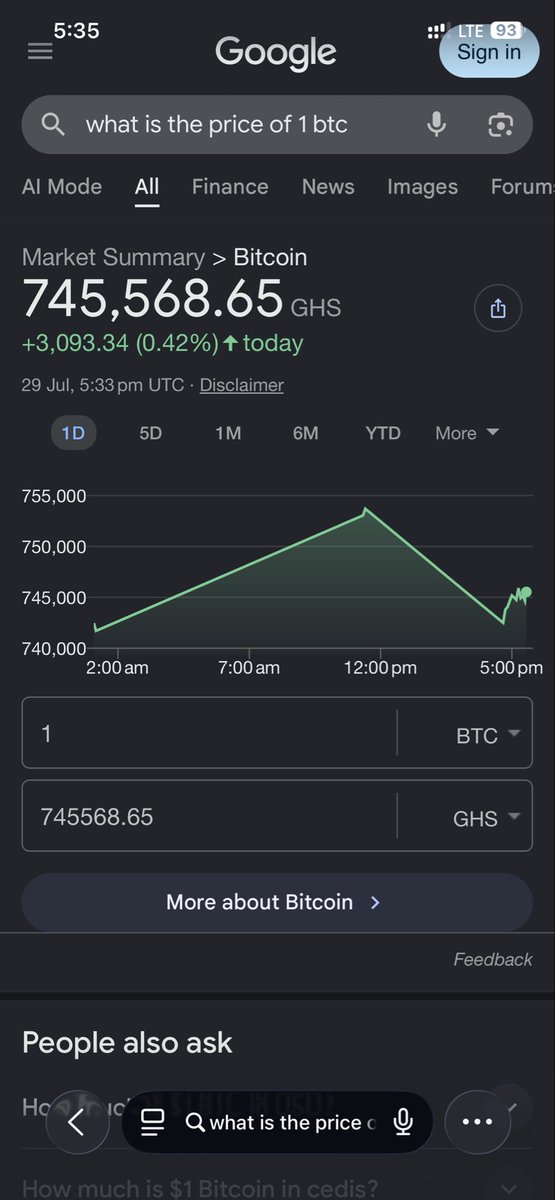Click the magnifier icon in search bar
The height and width of the screenshot is (1200, 555).
[53, 125]
